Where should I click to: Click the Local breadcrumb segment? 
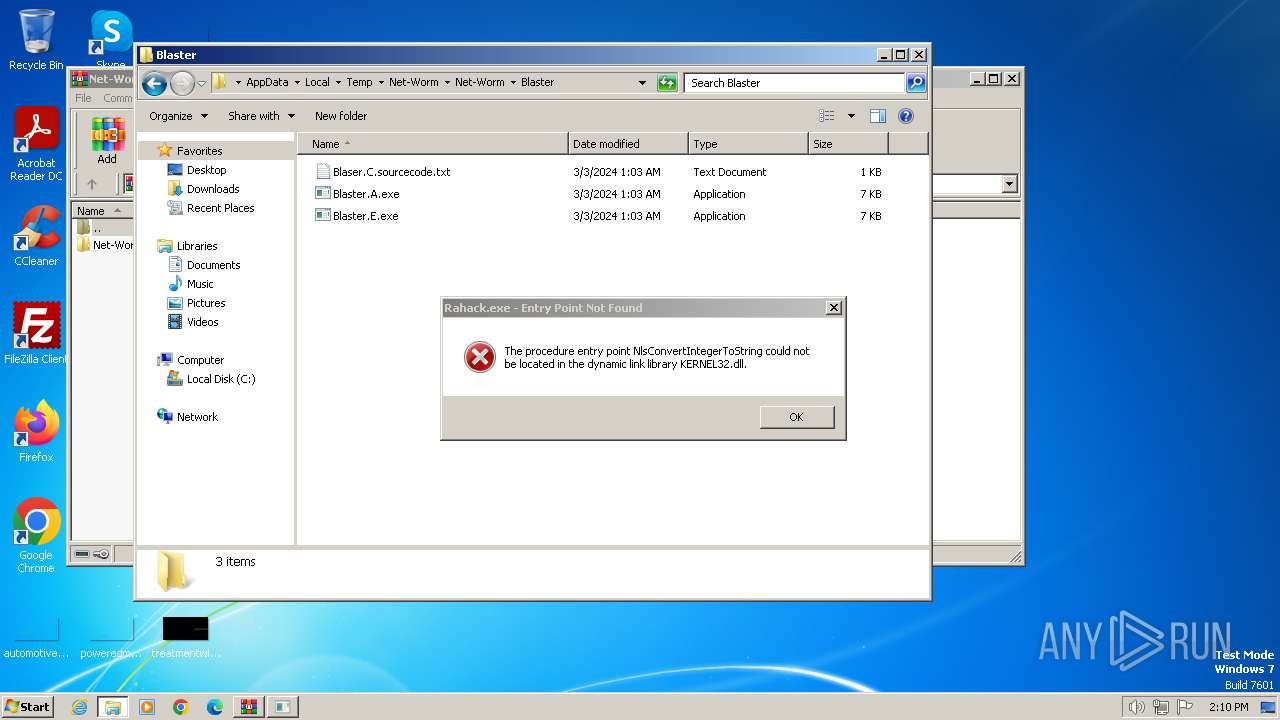[317, 83]
